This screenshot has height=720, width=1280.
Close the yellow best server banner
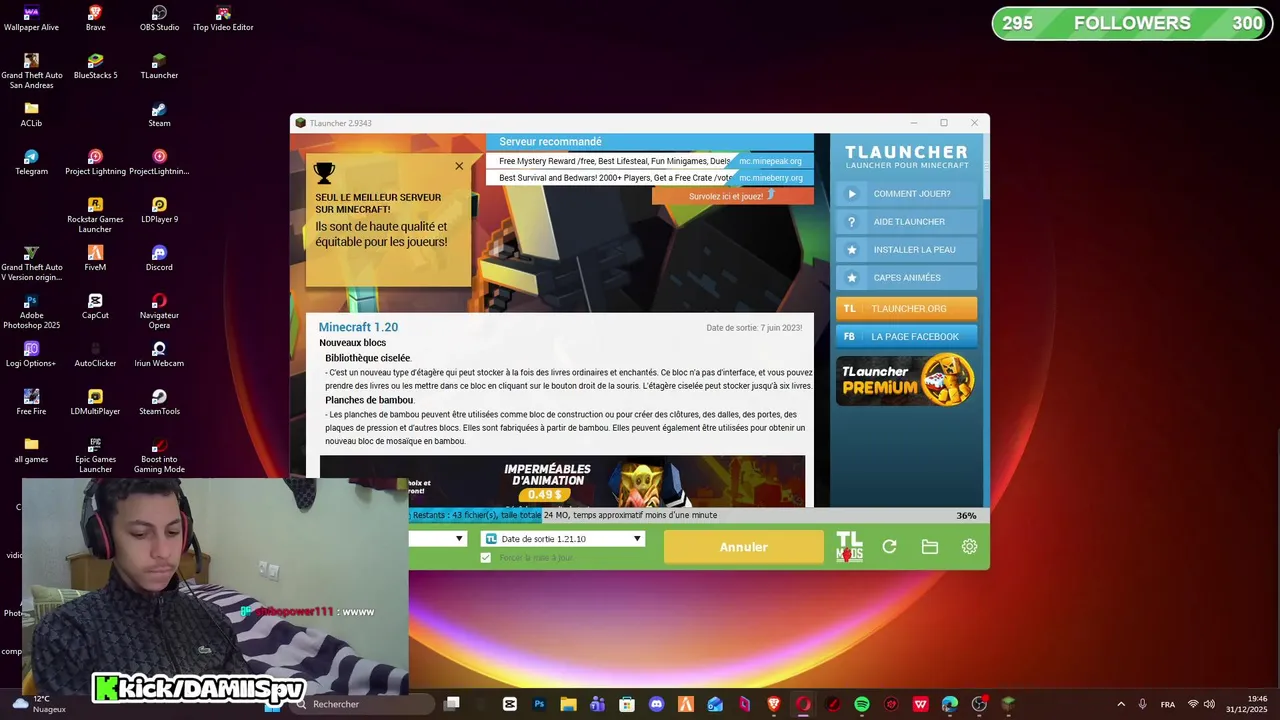[x=459, y=166]
